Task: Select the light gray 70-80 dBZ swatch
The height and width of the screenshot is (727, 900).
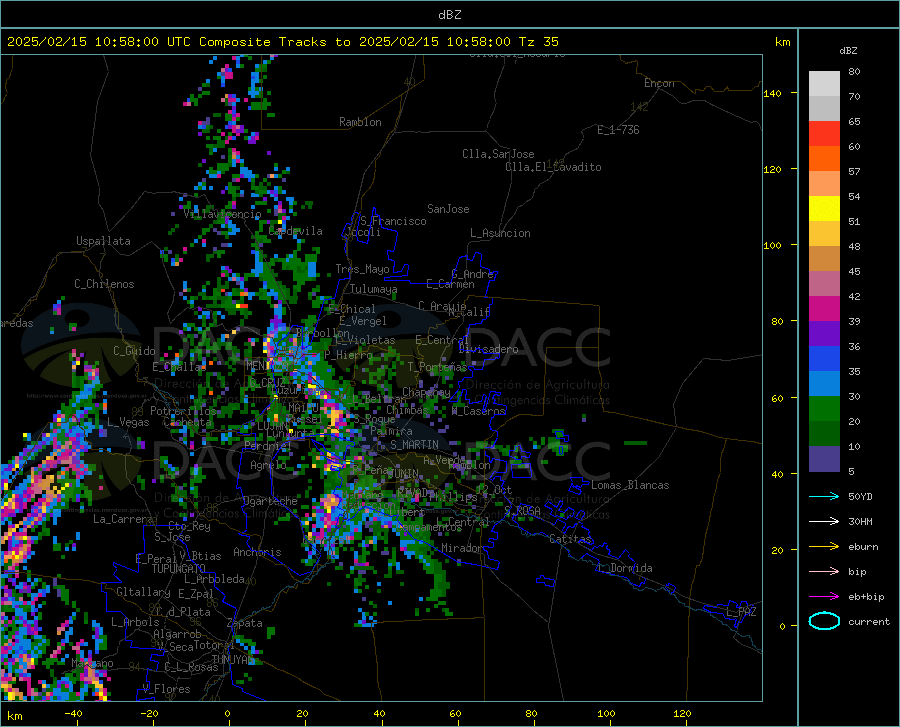Action: [824, 84]
